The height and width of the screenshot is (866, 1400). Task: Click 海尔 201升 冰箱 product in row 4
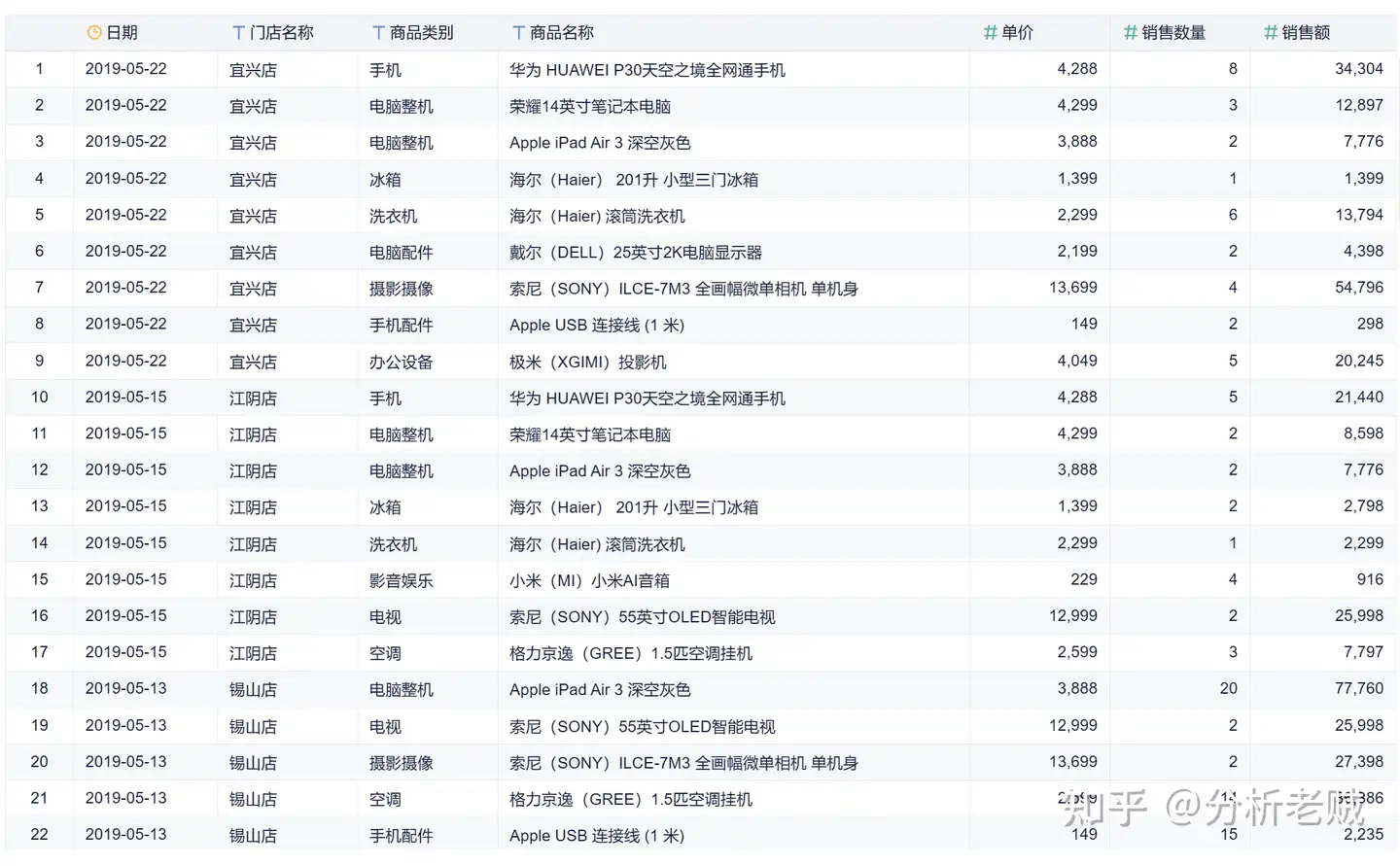tap(634, 179)
